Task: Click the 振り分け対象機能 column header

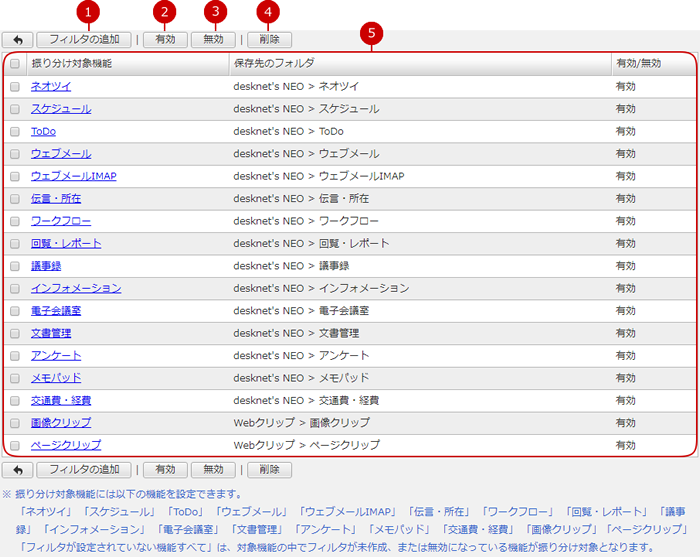Action: (72, 64)
